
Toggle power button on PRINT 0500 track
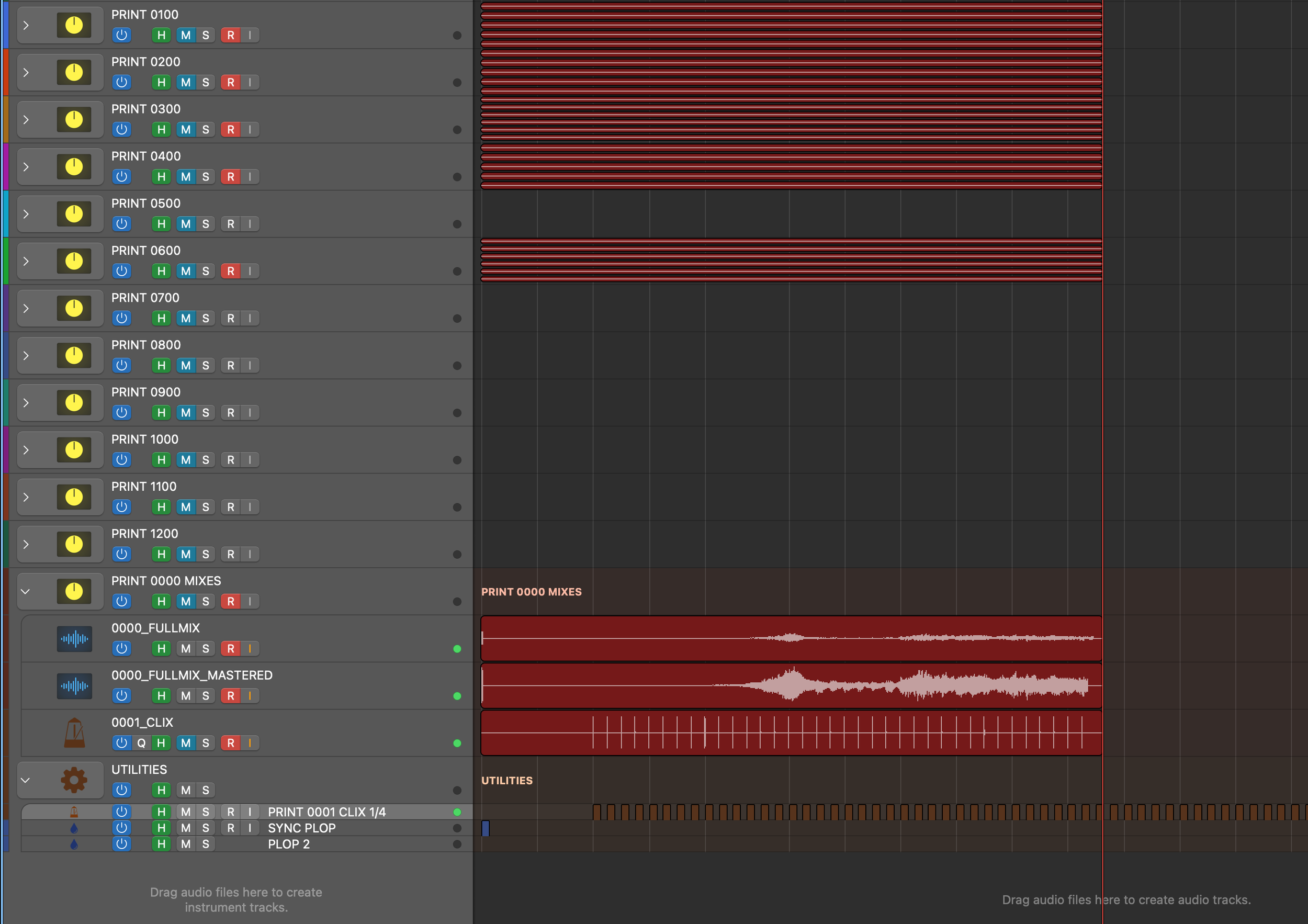(121, 224)
